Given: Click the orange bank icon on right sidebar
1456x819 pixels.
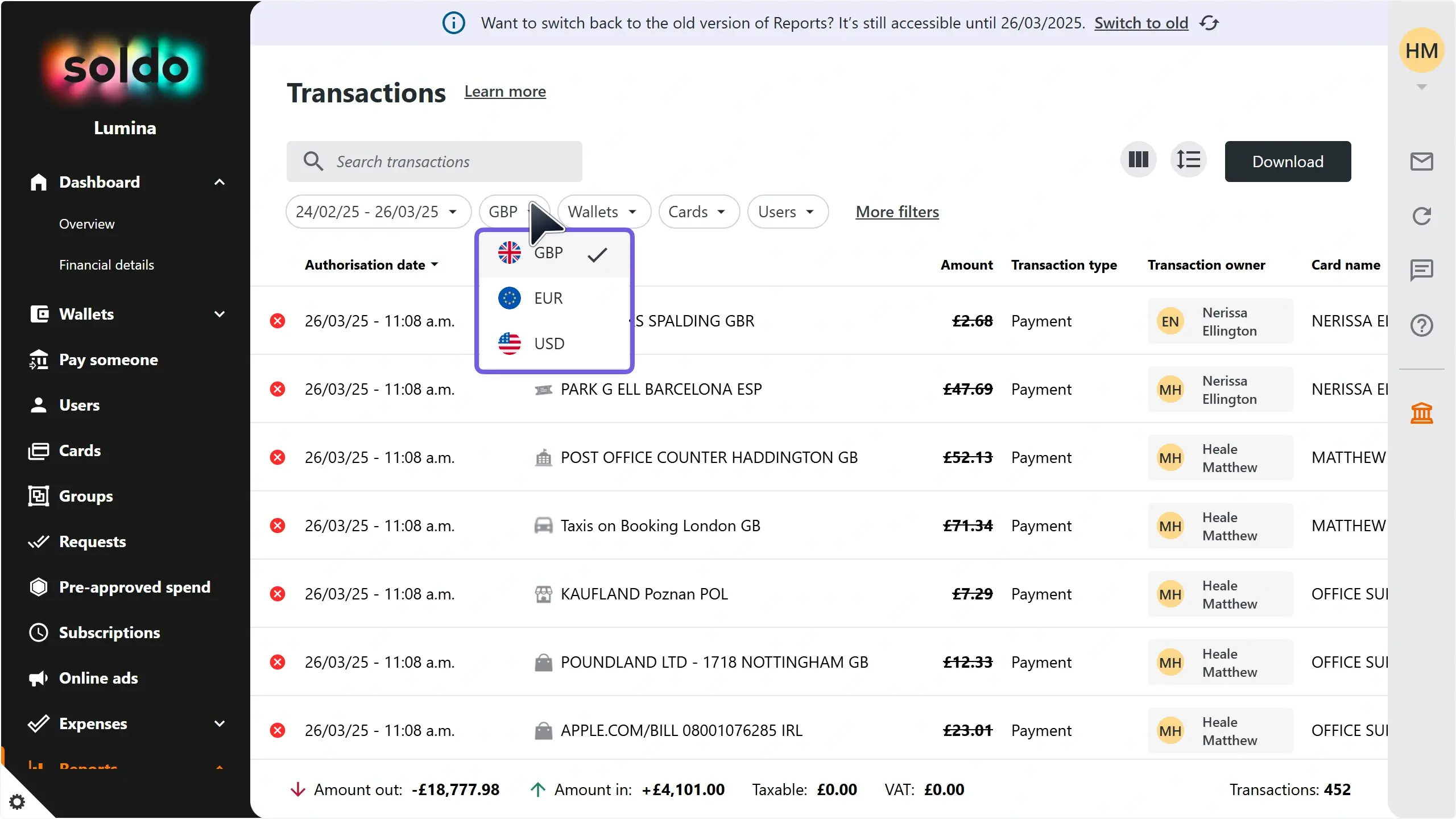Looking at the screenshot, I should pos(1421,413).
